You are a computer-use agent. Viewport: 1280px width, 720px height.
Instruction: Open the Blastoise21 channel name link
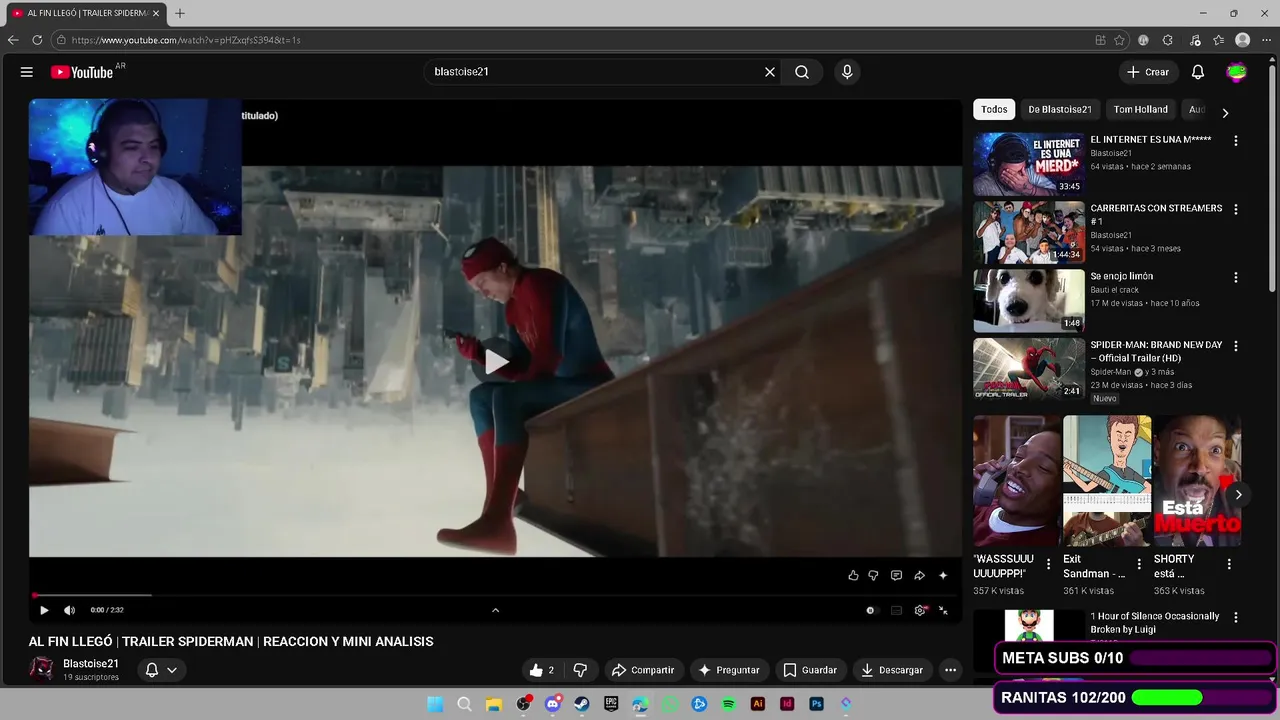[91, 664]
